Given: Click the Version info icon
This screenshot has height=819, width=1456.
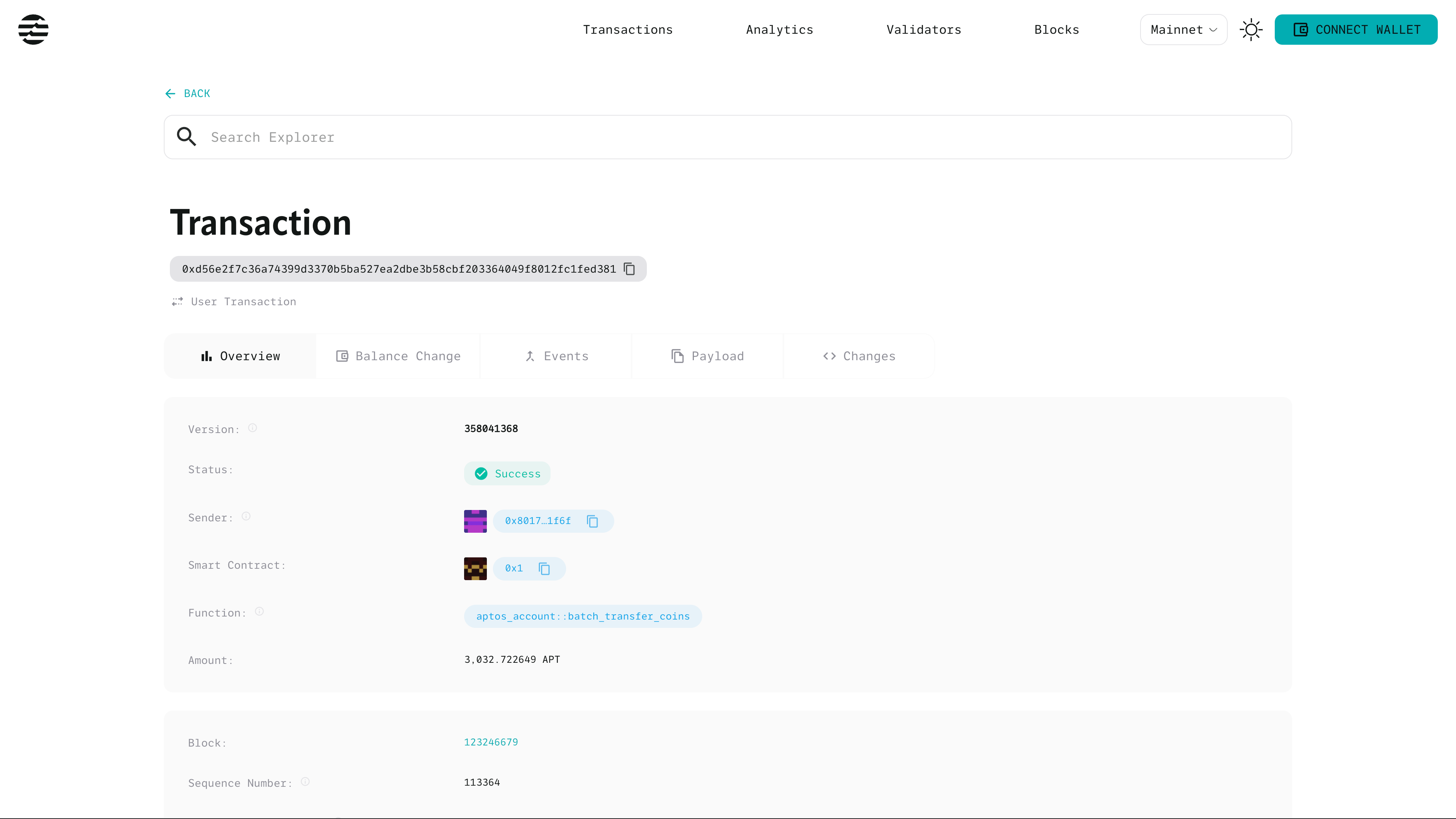Looking at the screenshot, I should coord(253,428).
